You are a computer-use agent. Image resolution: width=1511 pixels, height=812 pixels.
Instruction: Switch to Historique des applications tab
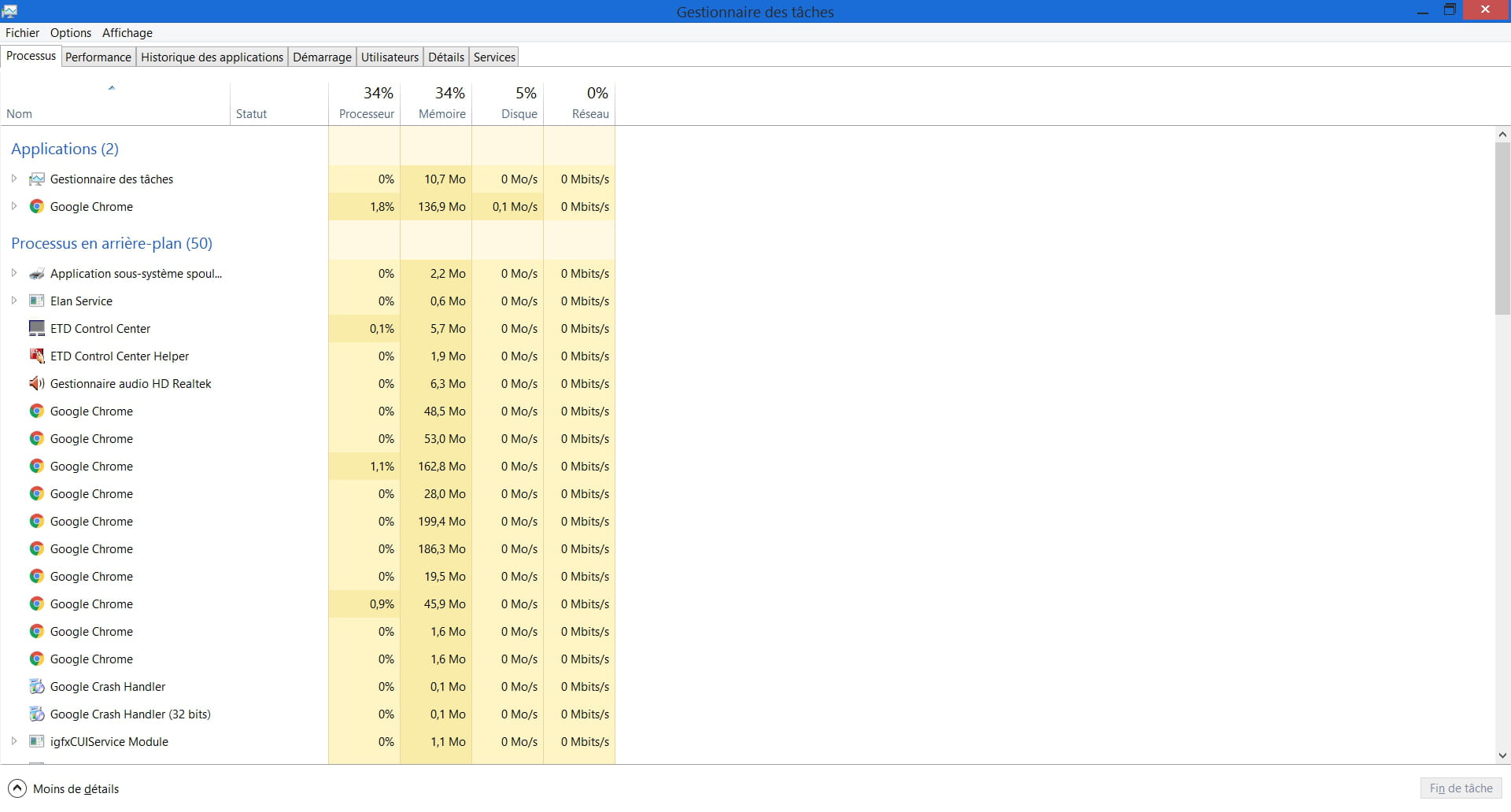tap(212, 57)
